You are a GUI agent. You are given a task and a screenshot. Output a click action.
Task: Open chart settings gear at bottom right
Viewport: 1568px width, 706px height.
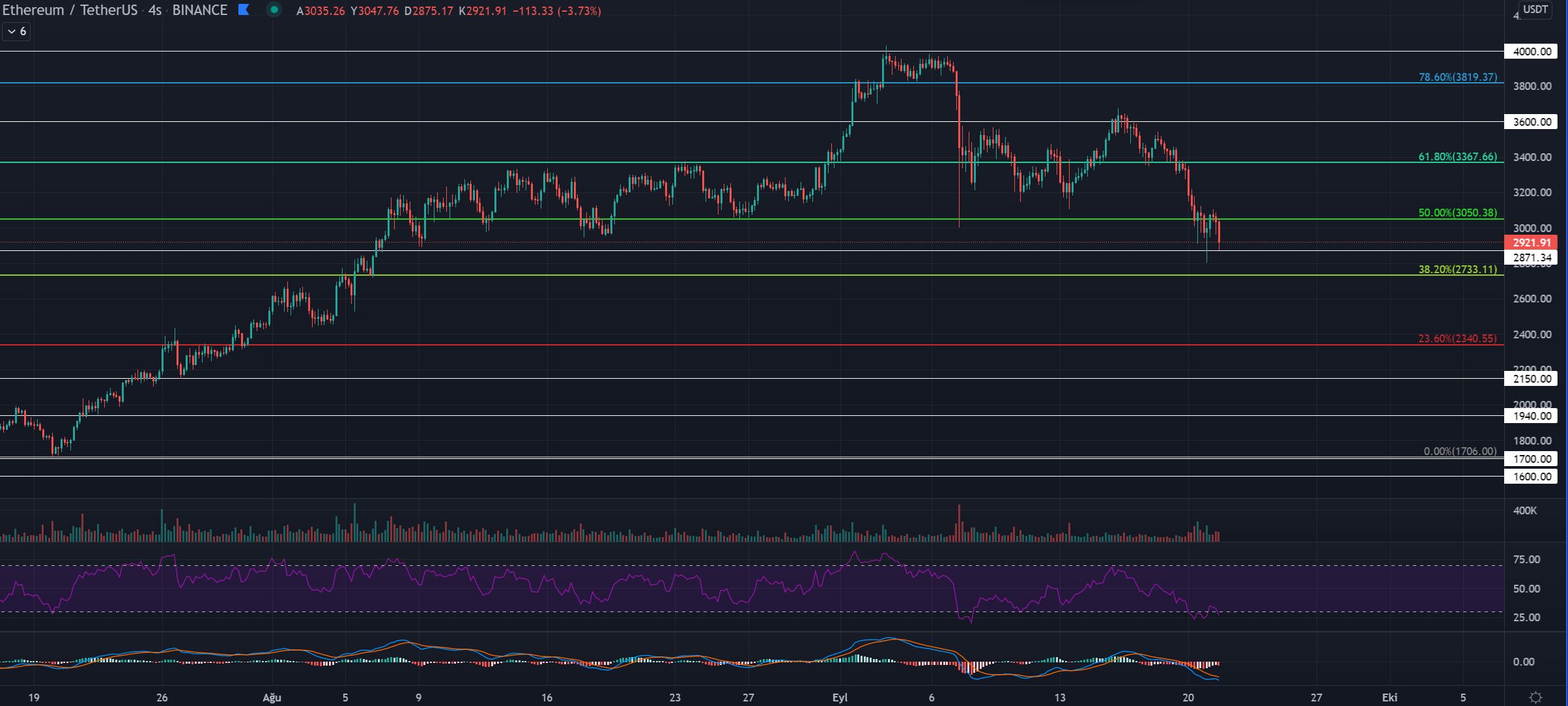pos(1535,697)
